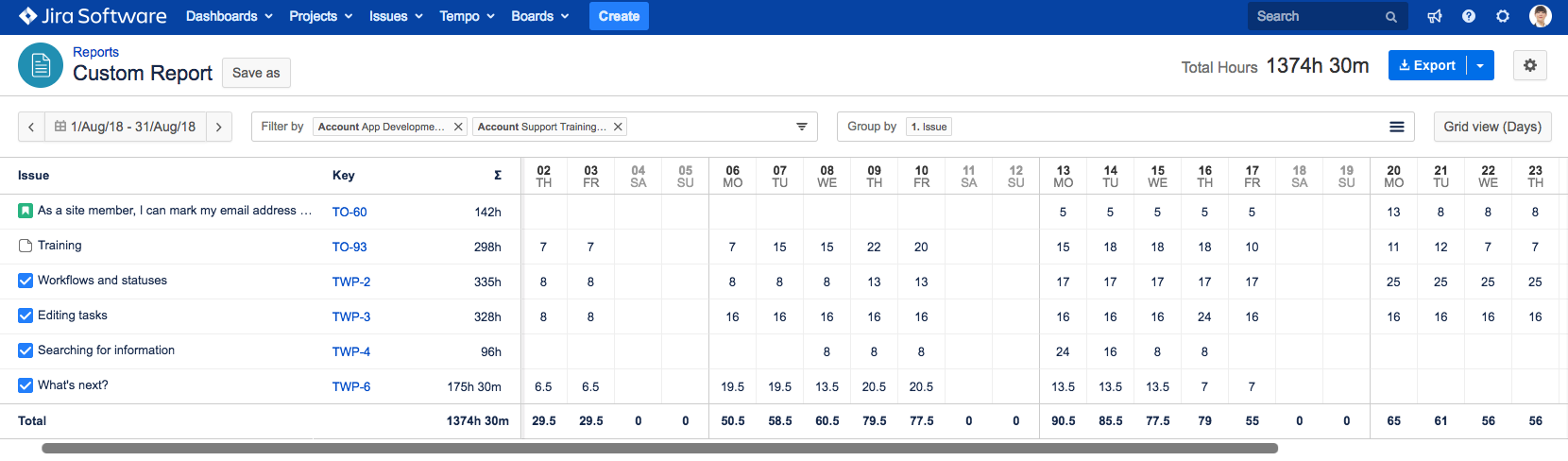Image resolution: width=1568 pixels, height=461 pixels.
Task: Expand the Export dropdown arrow
Action: point(1480,65)
